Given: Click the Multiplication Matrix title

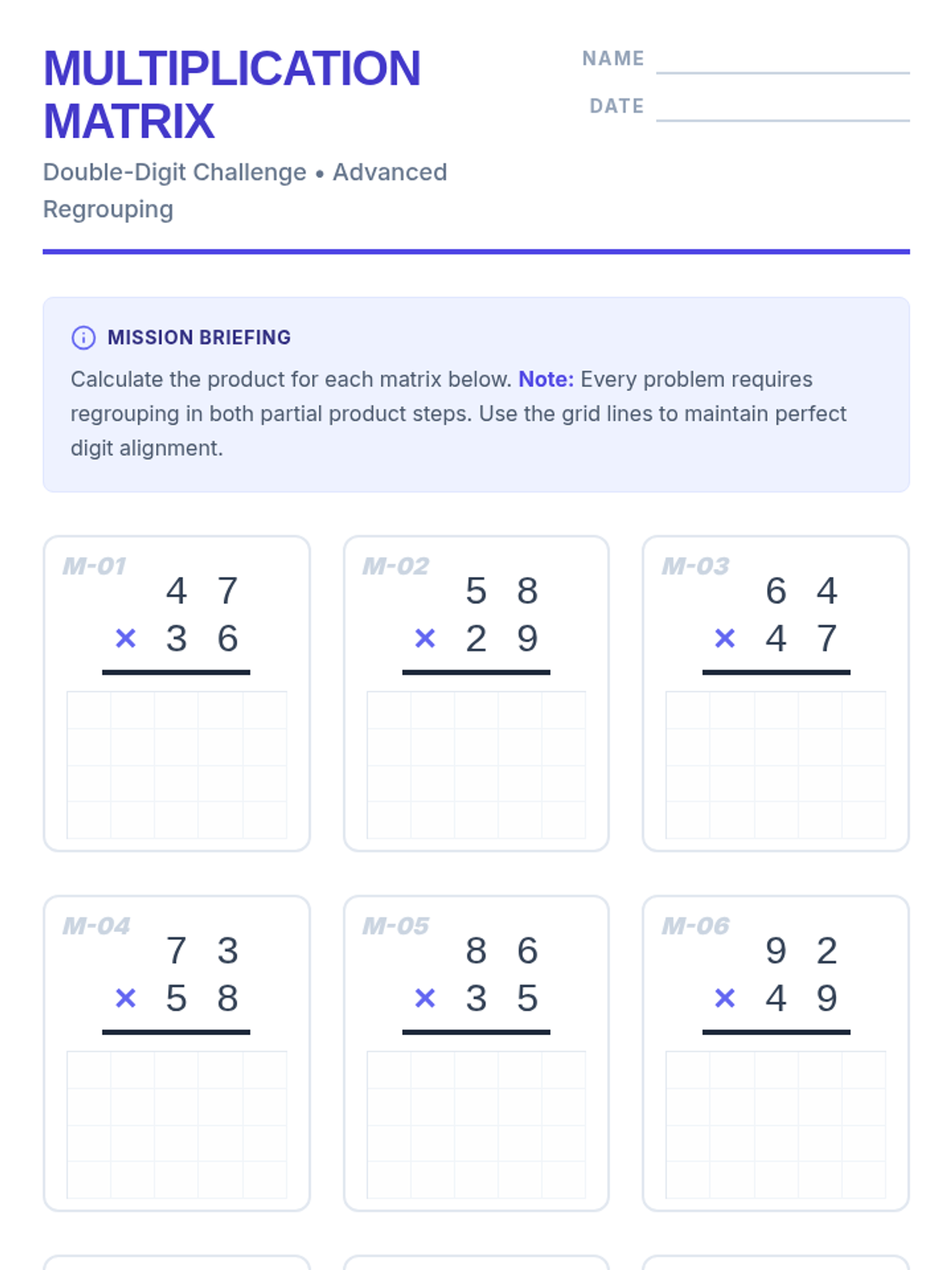Looking at the screenshot, I should (x=232, y=94).
